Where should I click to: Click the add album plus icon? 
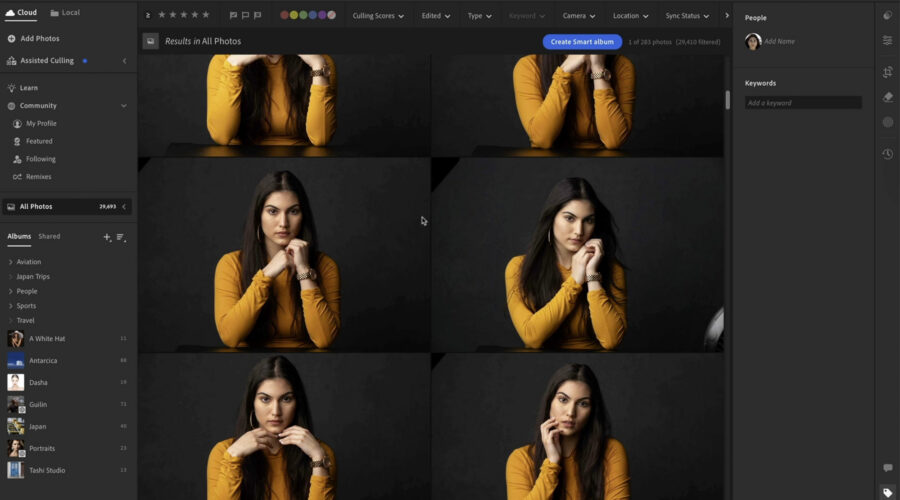click(x=107, y=237)
